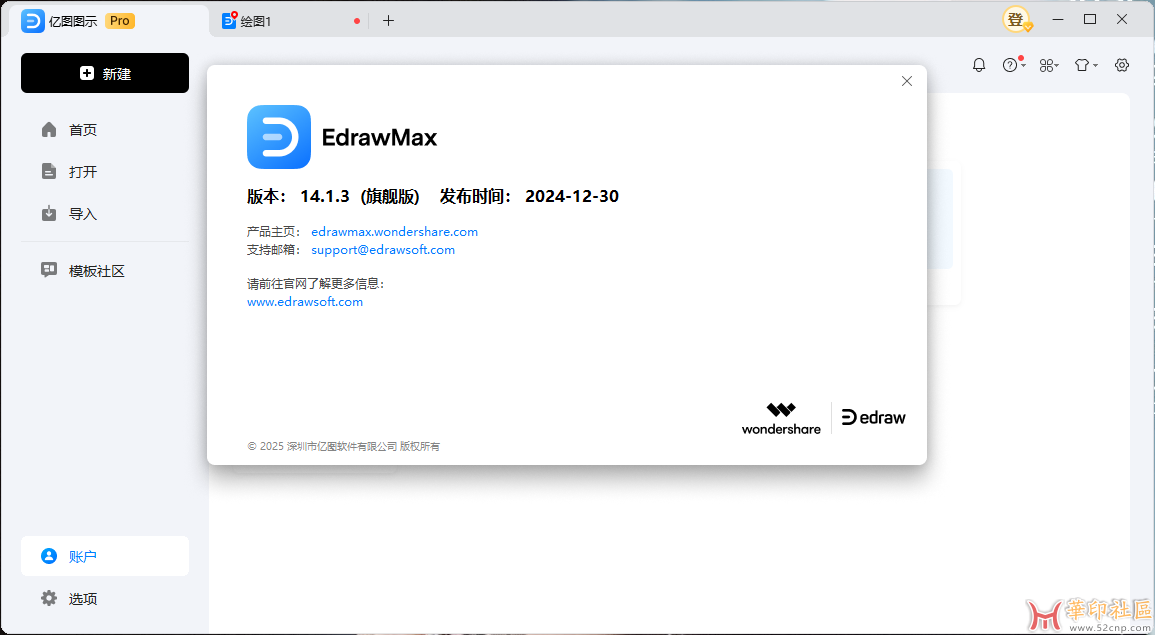This screenshot has height=635, width=1155.
Task: Click the EdrawMax logo in the dialog
Action: click(278, 137)
